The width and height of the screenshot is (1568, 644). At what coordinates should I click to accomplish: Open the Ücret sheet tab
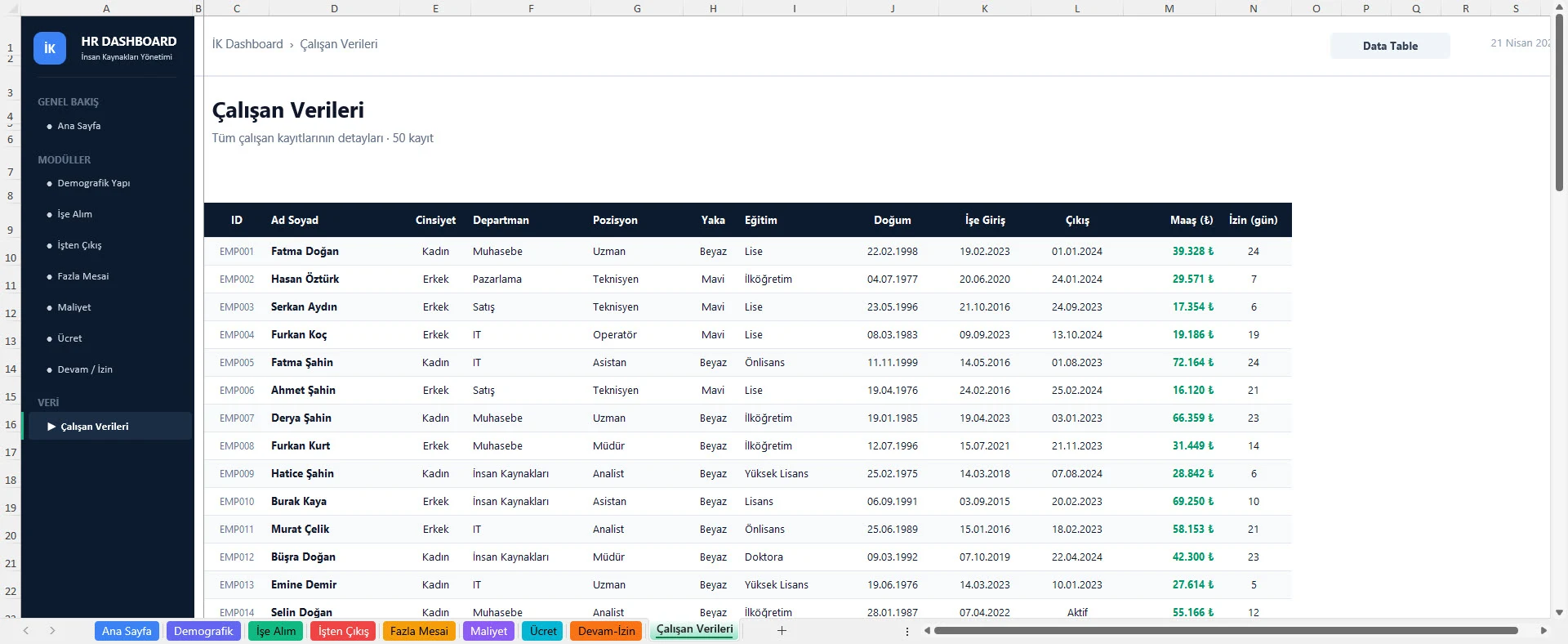543,631
